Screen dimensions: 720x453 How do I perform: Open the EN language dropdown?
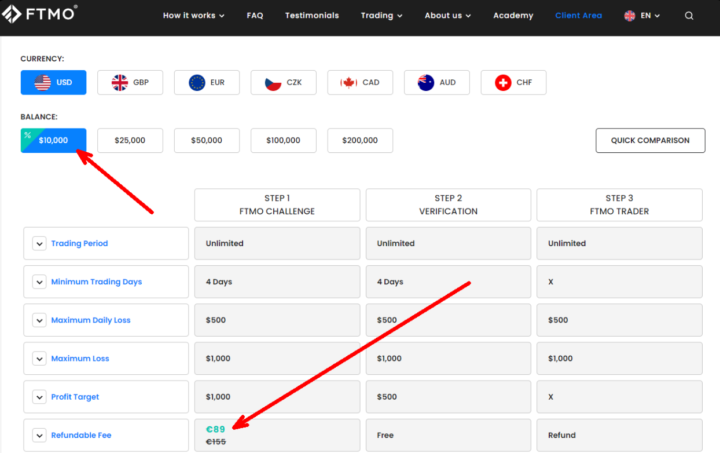coord(650,16)
